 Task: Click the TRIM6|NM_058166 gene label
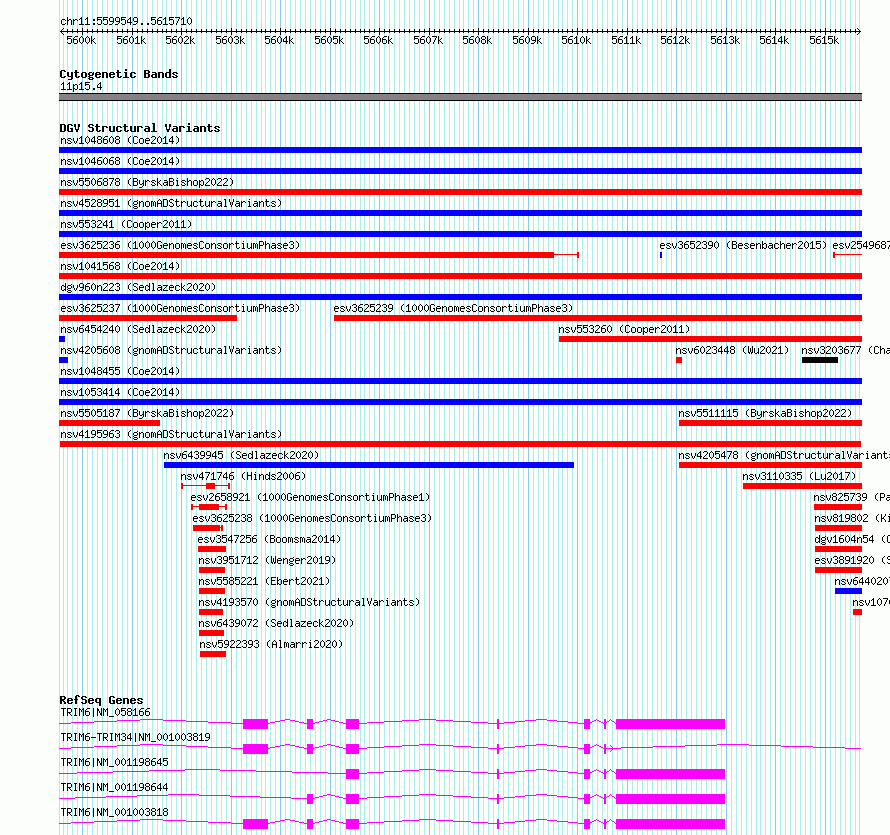click(x=105, y=712)
